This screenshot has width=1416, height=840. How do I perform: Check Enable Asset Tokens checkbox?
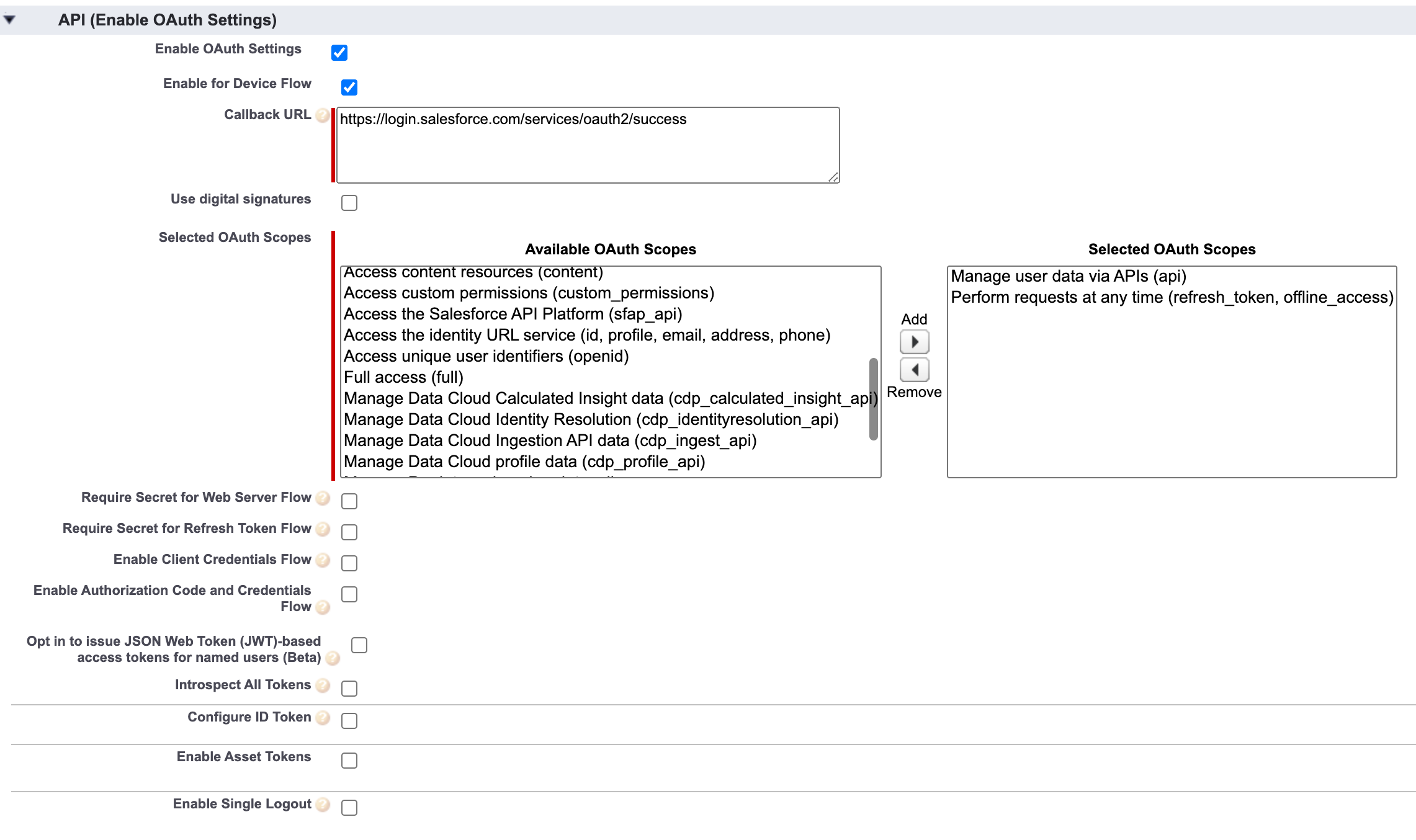(x=349, y=761)
